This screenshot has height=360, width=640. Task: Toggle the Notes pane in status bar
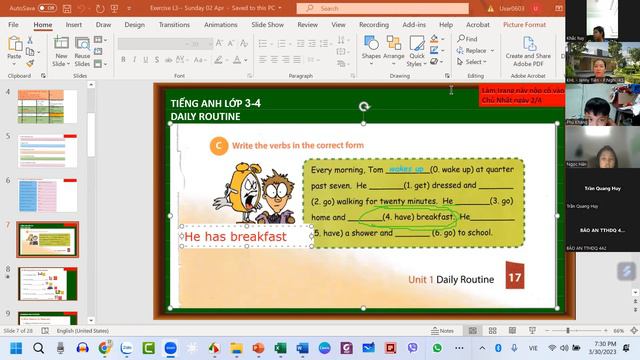pos(442,331)
